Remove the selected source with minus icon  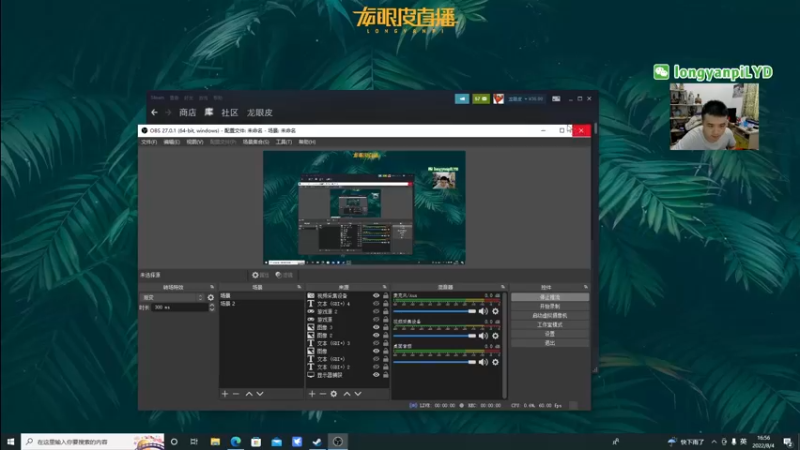click(322, 394)
